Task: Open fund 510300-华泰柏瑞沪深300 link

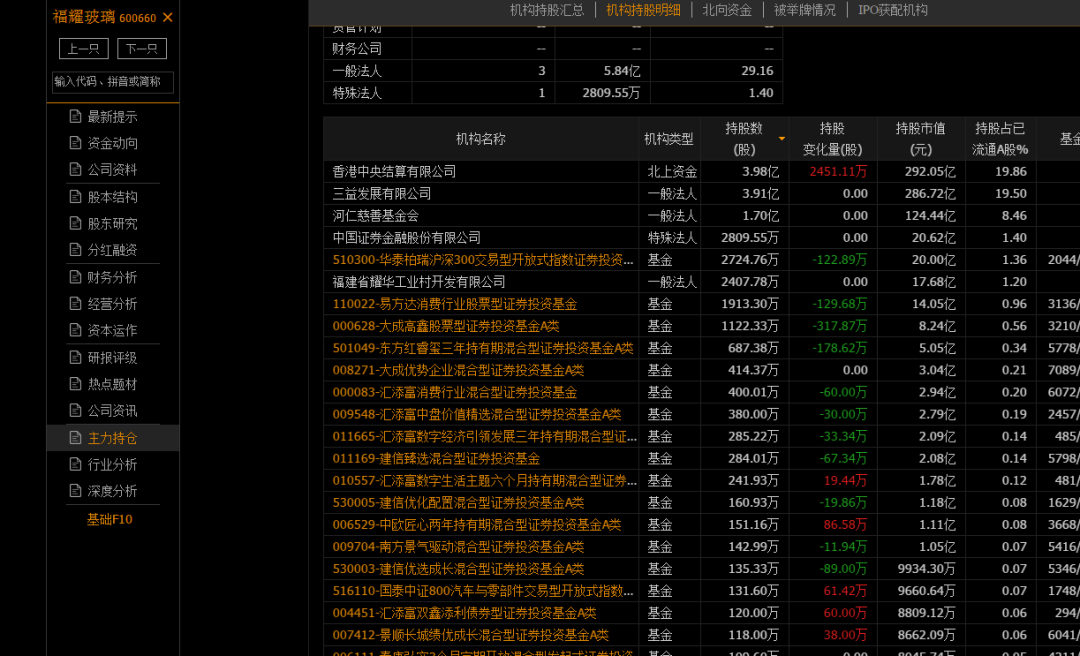Action: click(483, 260)
